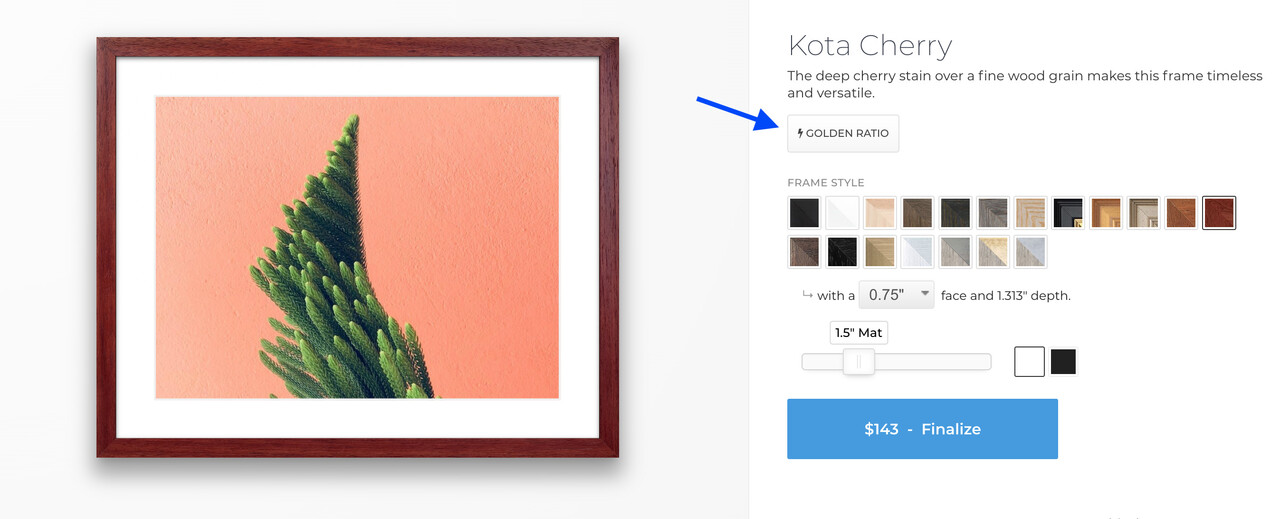Open the 0.75" frame face width dropdown

coord(897,295)
